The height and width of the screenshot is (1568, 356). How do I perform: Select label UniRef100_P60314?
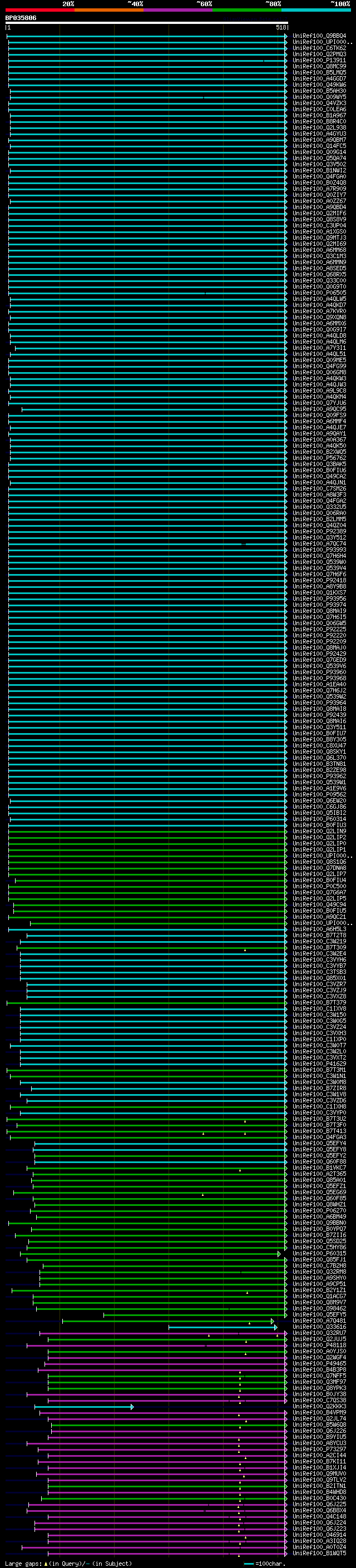click(x=319, y=819)
